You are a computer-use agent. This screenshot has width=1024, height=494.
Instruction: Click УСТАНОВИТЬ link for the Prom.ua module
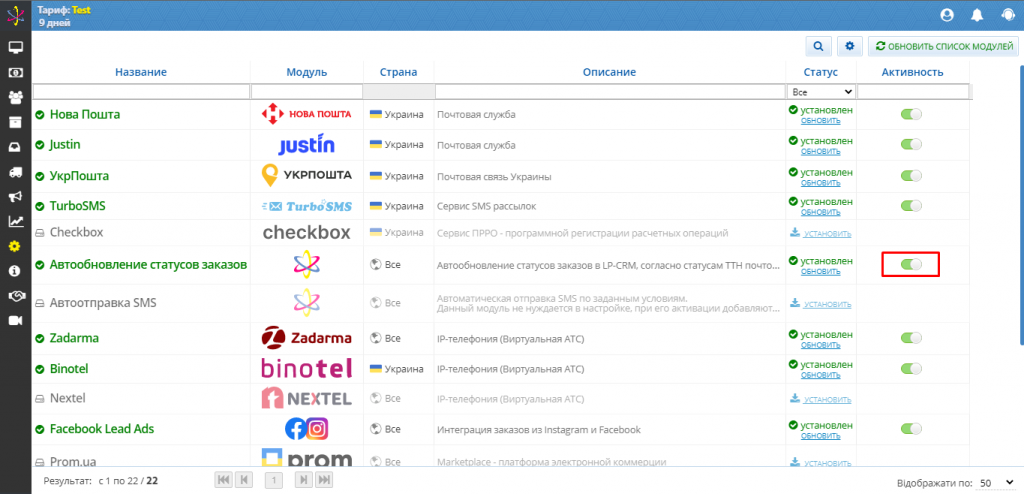(x=827, y=463)
